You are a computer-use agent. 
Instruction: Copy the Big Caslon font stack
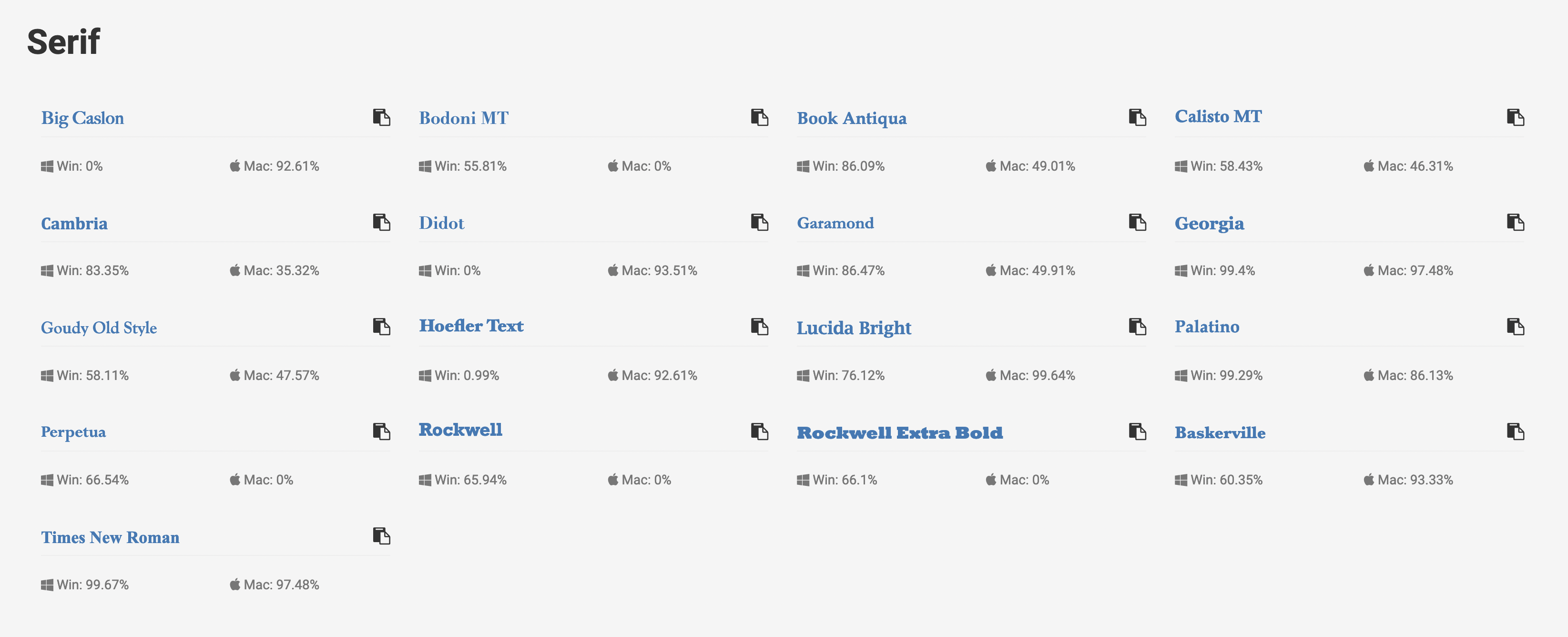(382, 118)
